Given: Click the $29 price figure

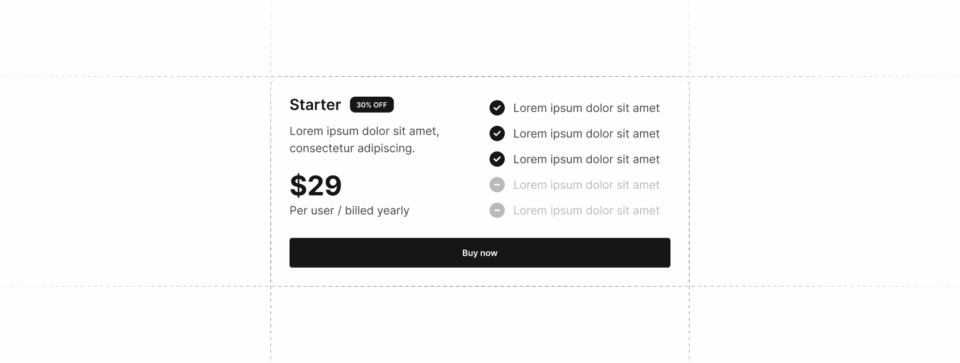Looking at the screenshot, I should pyautogui.click(x=315, y=185).
